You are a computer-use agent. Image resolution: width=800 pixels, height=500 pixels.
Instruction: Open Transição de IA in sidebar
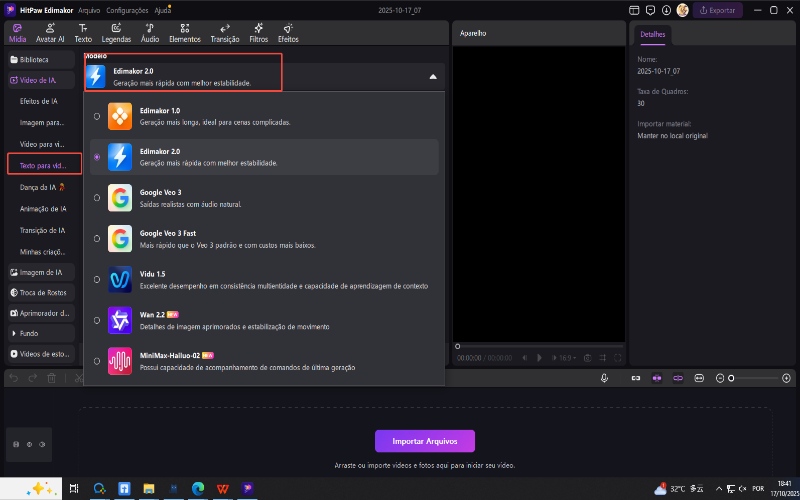click(x=42, y=230)
